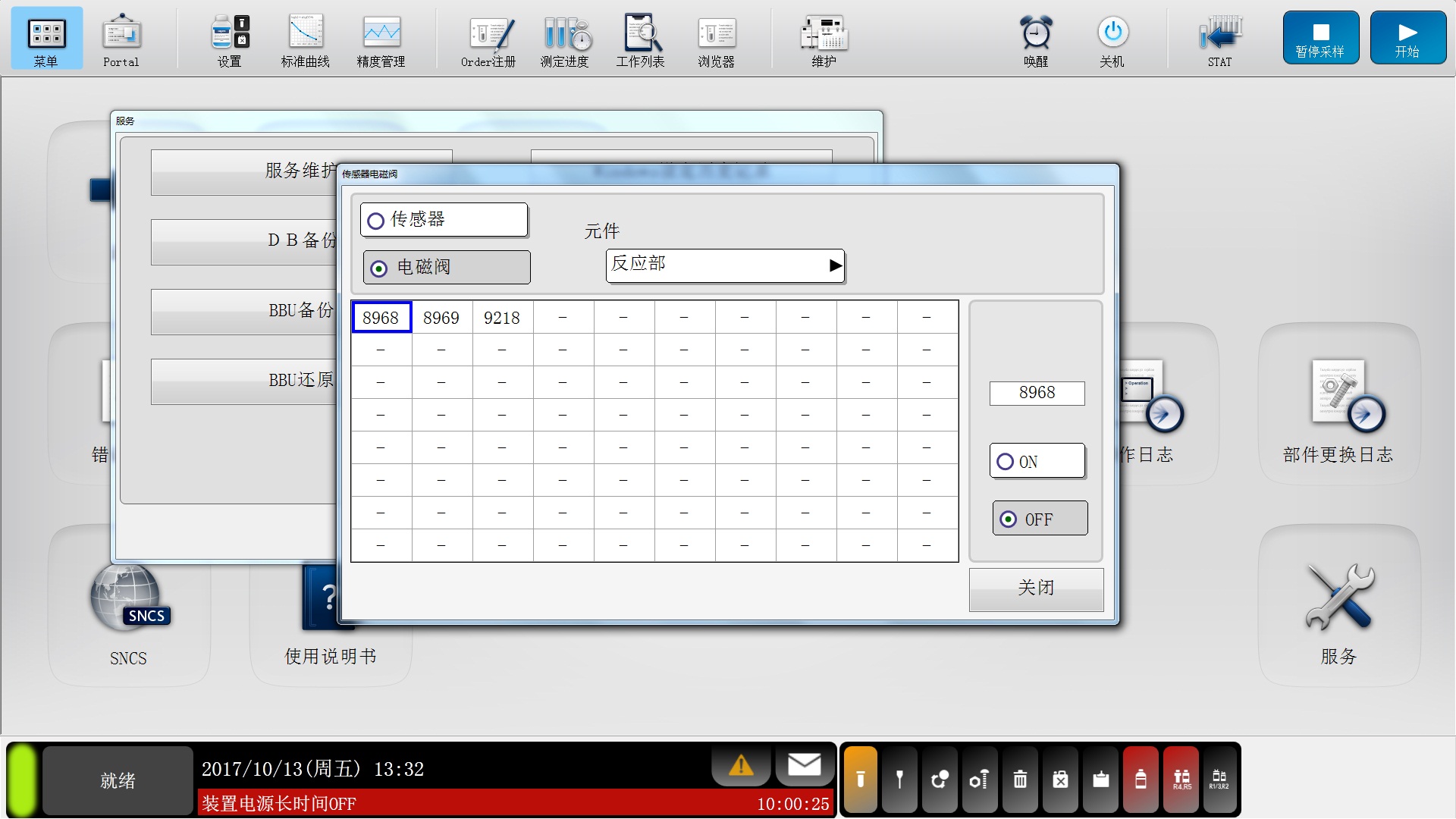Click the 8968 value field
Image resolution: width=1456 pixels, height=819 pixels.
[1037, 393]
